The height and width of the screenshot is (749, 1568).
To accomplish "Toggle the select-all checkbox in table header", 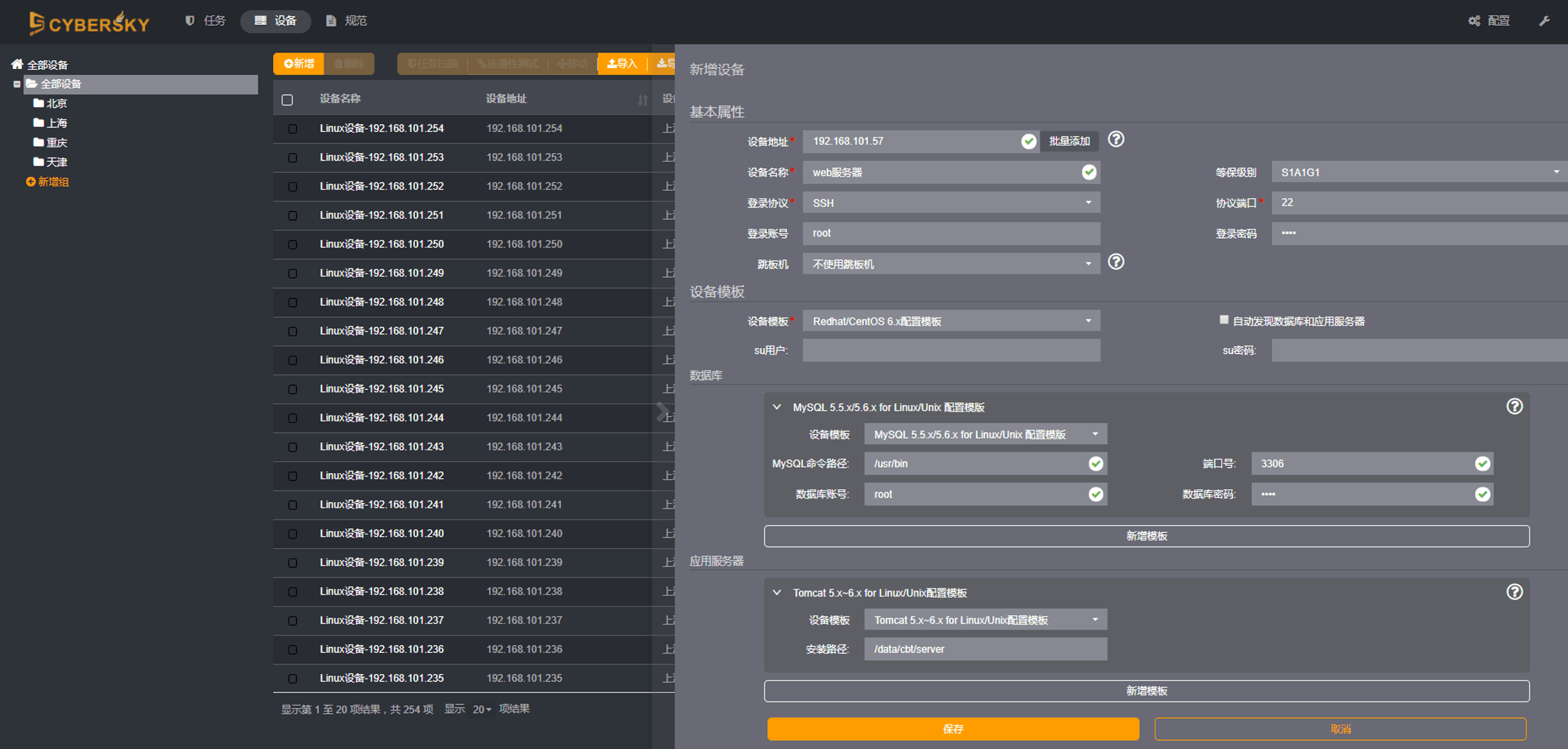I will click(x=287, y=99).
